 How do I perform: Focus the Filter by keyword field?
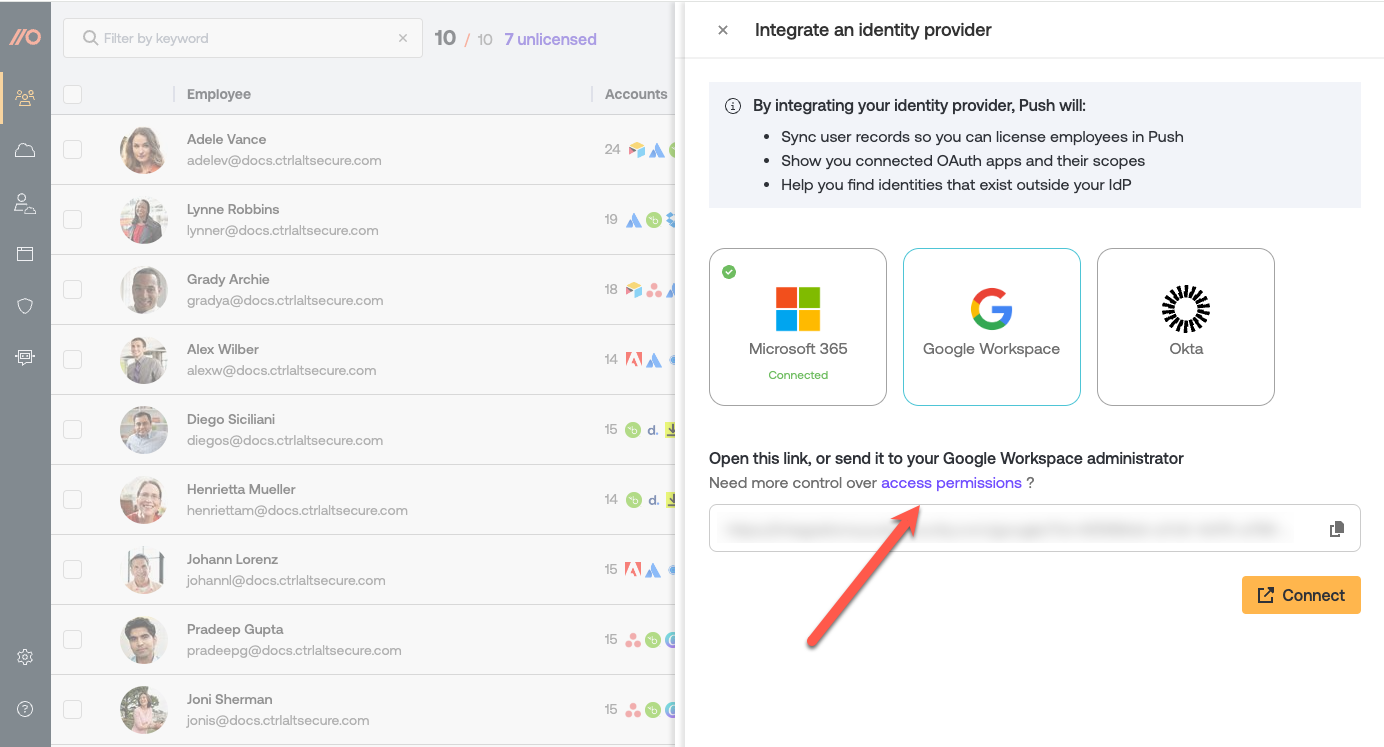click(x=243, y=38)
